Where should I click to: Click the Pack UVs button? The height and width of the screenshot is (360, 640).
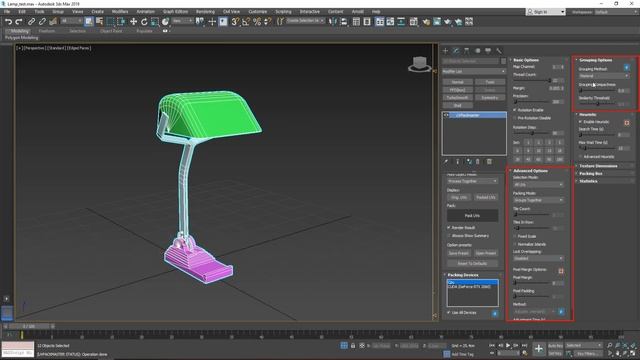[x=472, y=216]
